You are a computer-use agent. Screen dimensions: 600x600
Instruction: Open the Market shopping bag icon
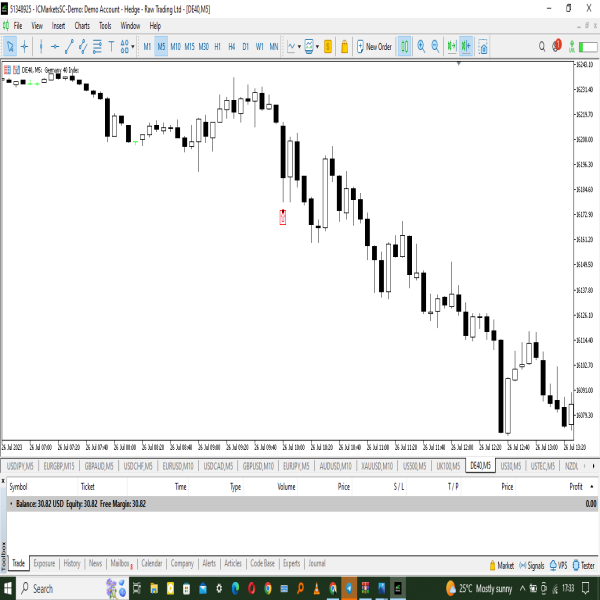tap(344, 47)
